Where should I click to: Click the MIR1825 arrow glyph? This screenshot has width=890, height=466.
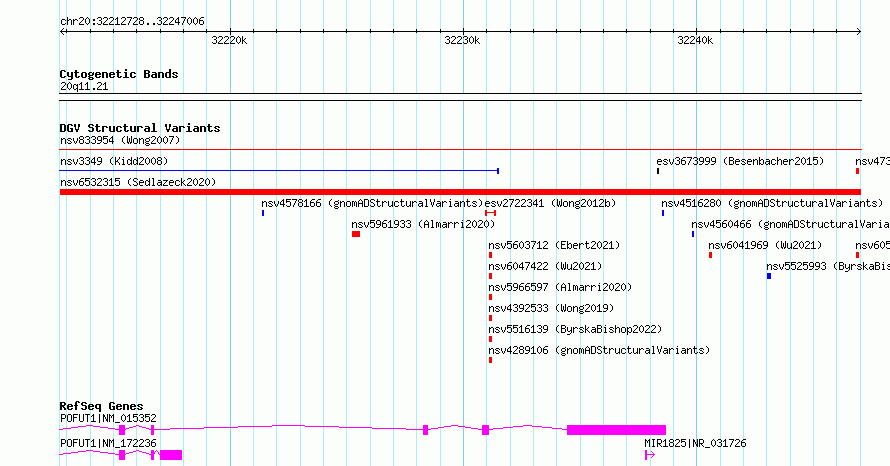point(650,455)
